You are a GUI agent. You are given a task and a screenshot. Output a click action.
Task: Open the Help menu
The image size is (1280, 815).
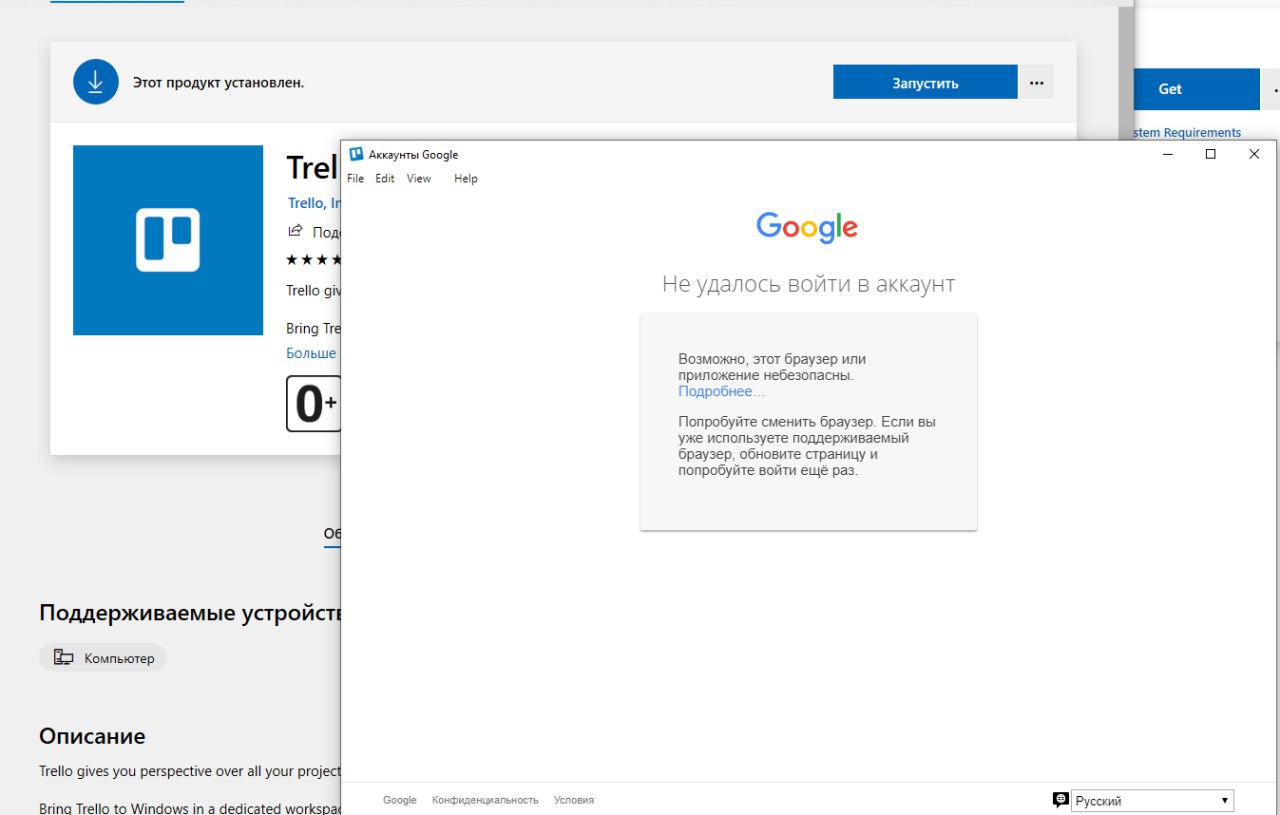point(466,179)
